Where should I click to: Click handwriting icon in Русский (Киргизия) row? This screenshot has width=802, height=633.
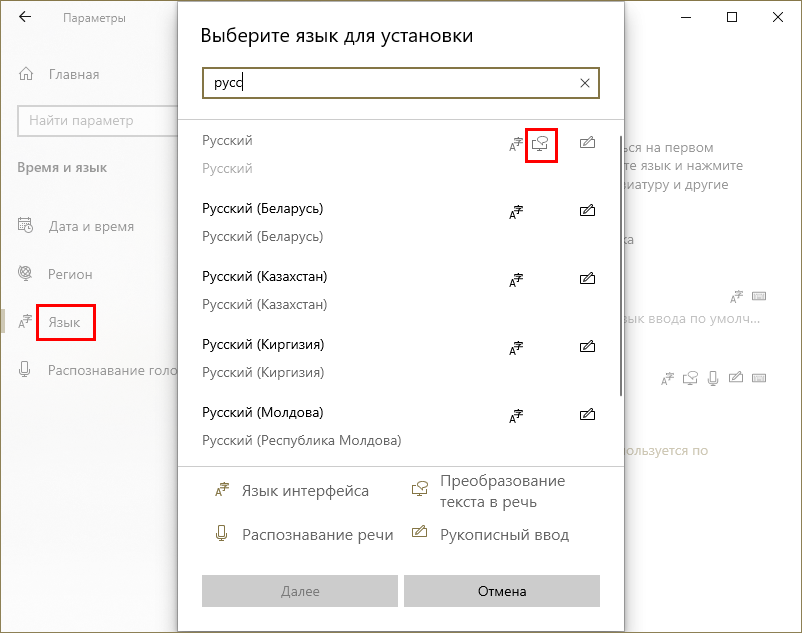[x=587, y=347]
